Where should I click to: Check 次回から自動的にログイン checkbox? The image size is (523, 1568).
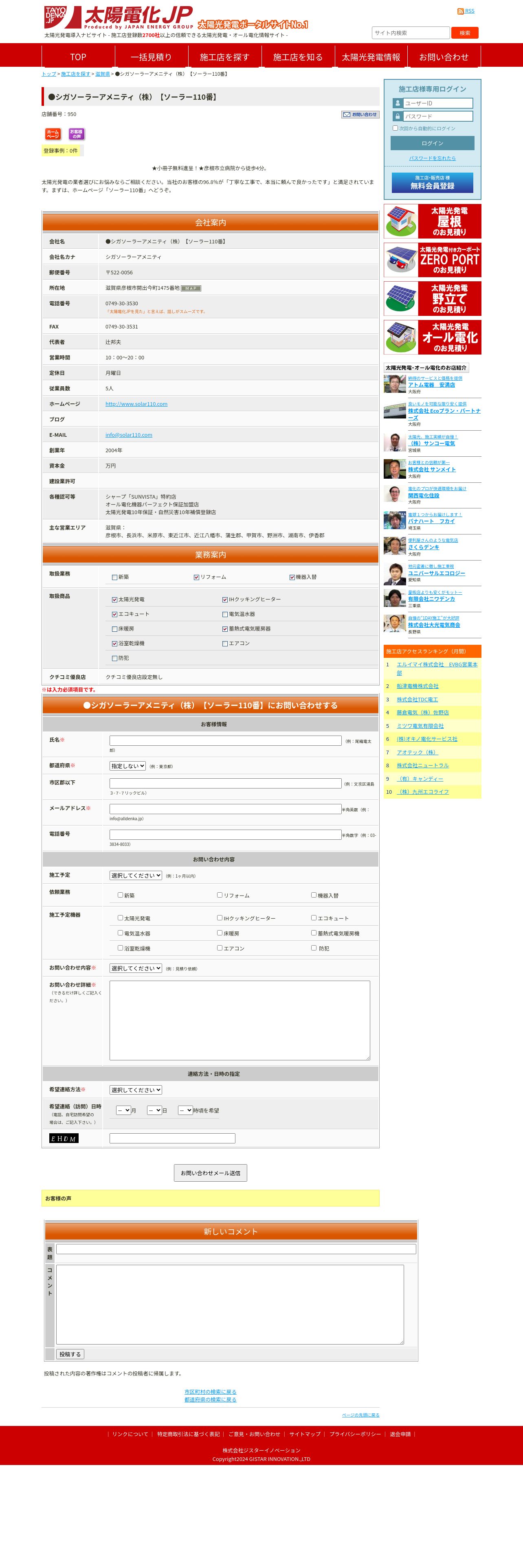click(395, 129)
